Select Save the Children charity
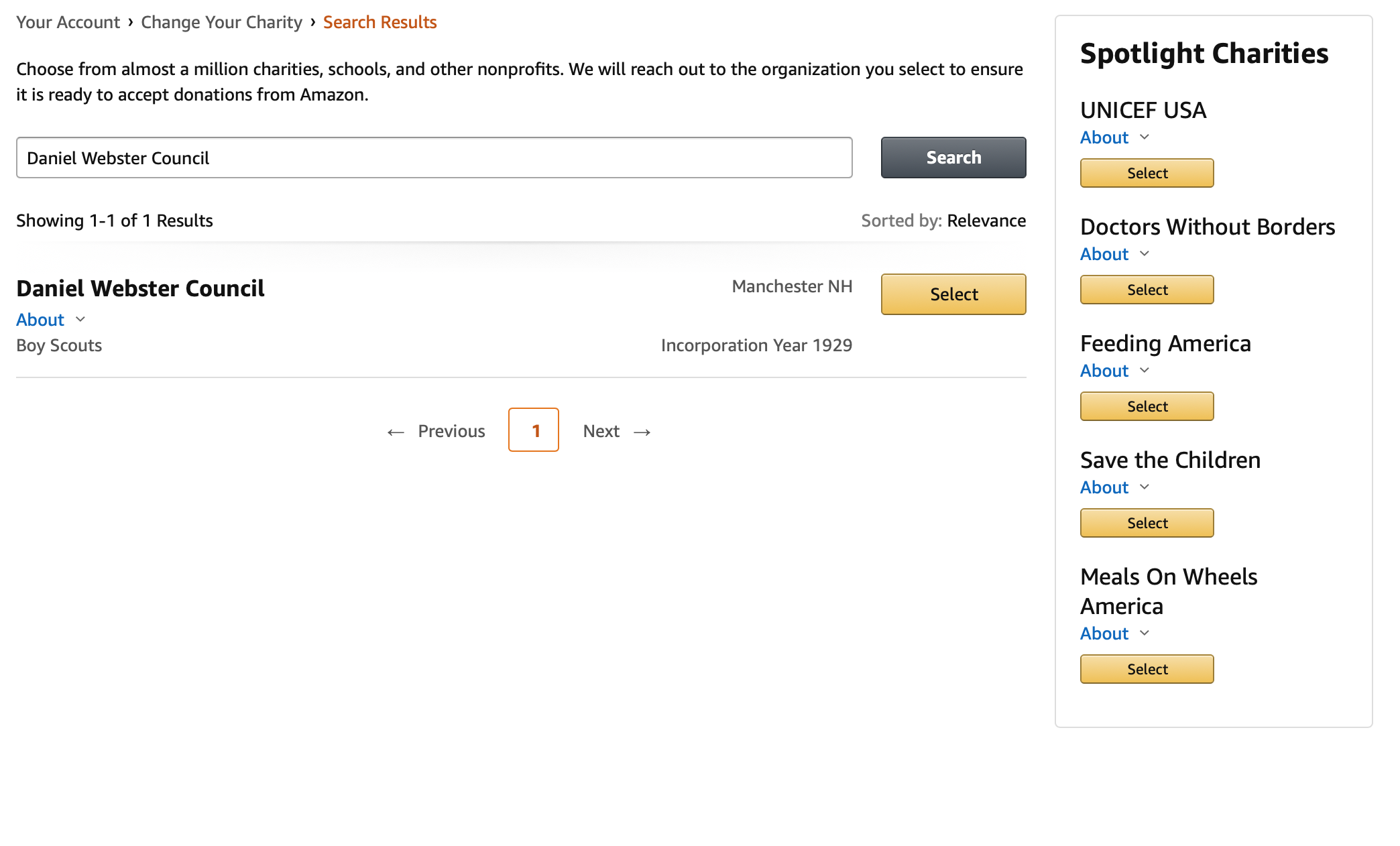This screenshot has width=1400, height=846. click(x=1147, y=523)
